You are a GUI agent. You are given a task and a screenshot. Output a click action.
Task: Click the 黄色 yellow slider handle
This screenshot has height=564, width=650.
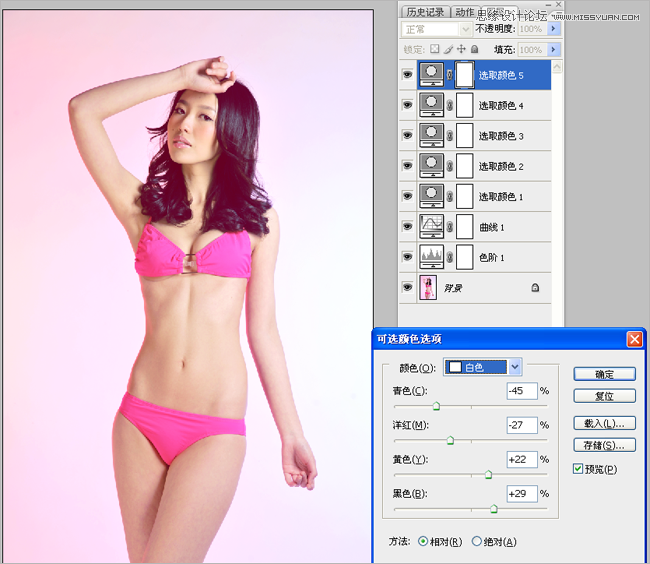[488, 474]
